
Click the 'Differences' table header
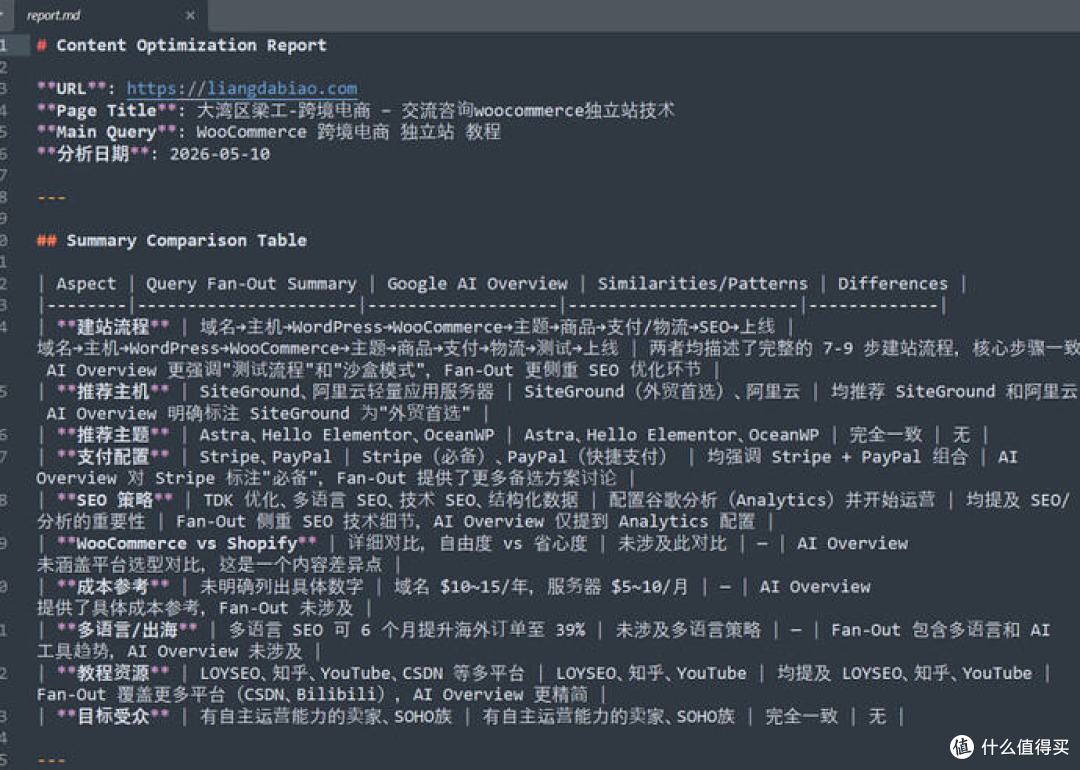tap(893, 284)
